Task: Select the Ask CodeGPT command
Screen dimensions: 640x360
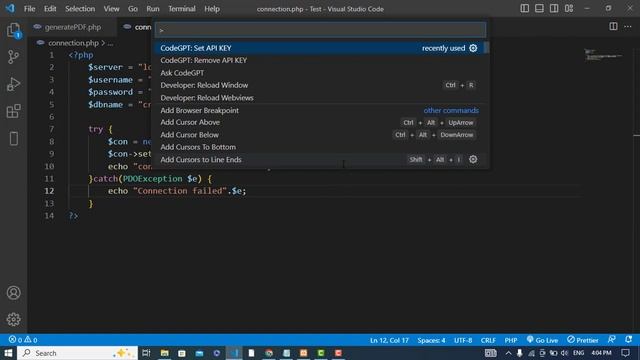Action: coord(320,73)
